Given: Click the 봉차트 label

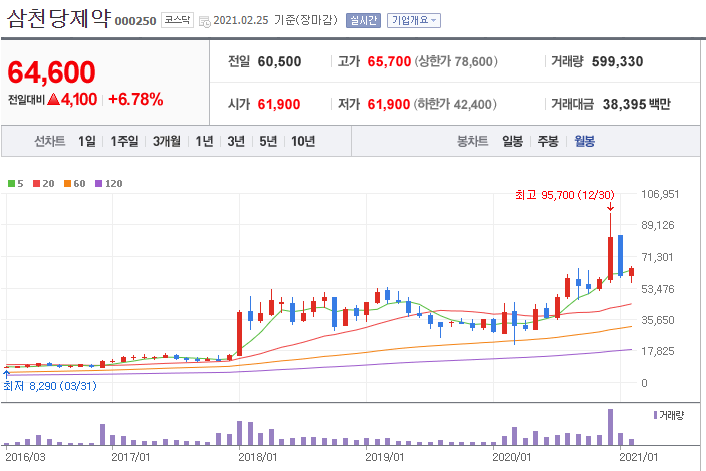Looking at the screenshot, I should pos(472,141).
